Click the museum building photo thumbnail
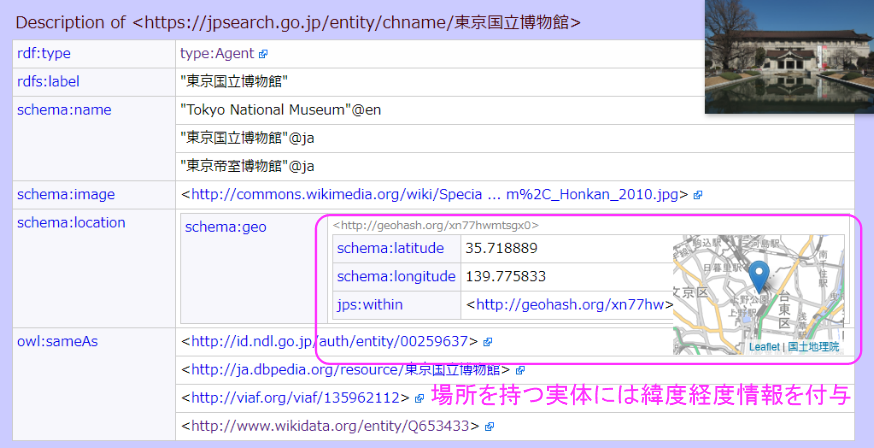874x448 pixels. point(789,57)
